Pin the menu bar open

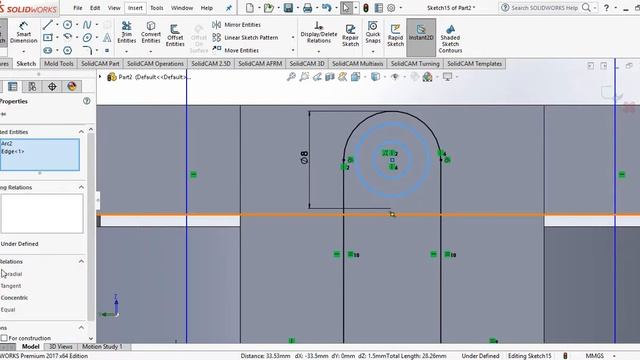point(229,8)
